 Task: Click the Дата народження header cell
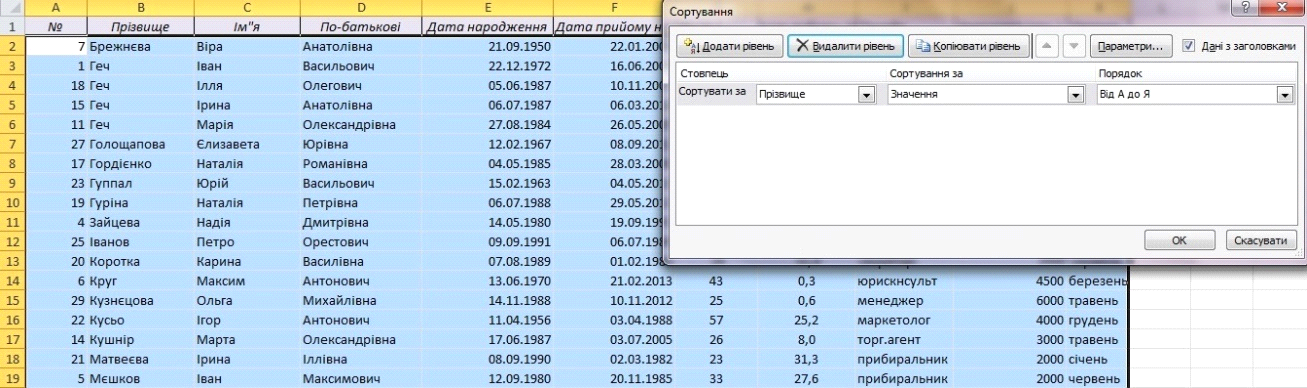(x=487, y=27)
